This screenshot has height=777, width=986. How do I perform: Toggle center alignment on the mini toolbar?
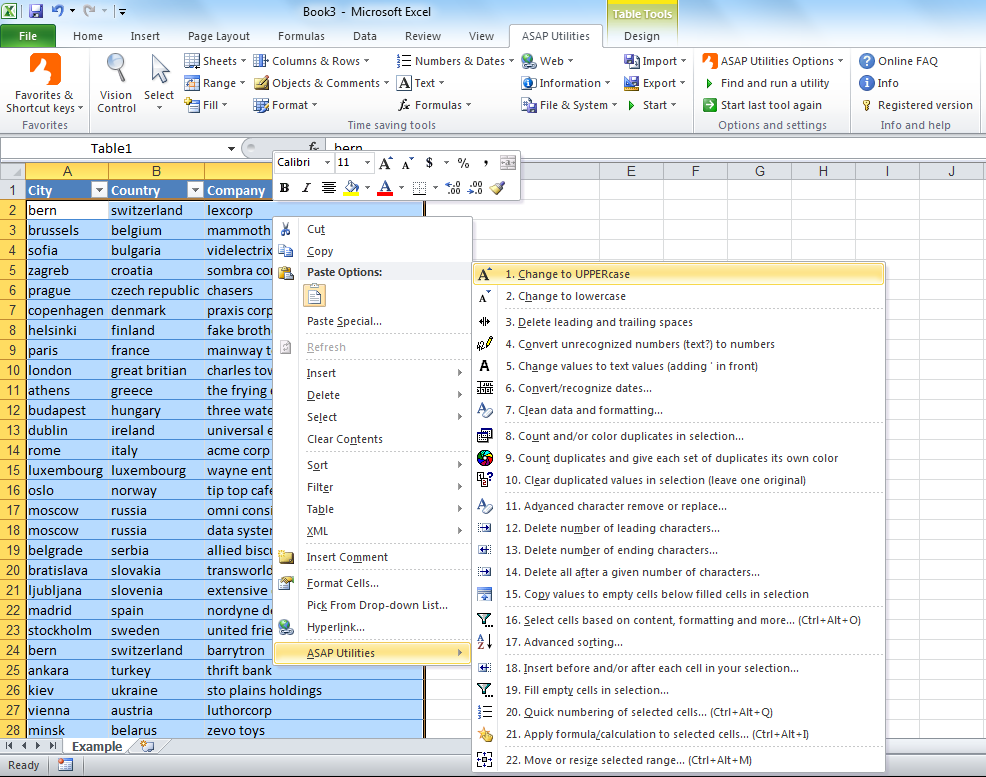tap(329, 187)
